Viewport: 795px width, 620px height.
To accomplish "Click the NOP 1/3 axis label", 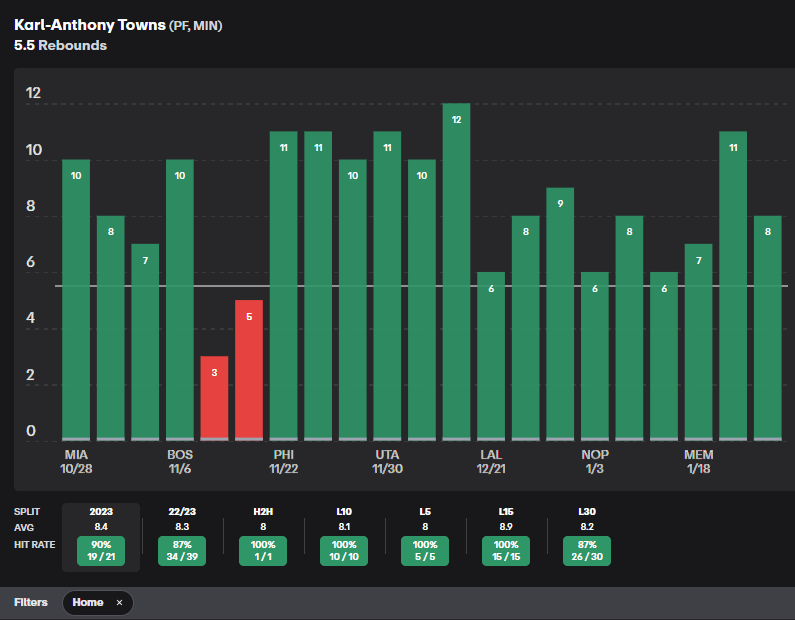I will click(x=595, y=461).
